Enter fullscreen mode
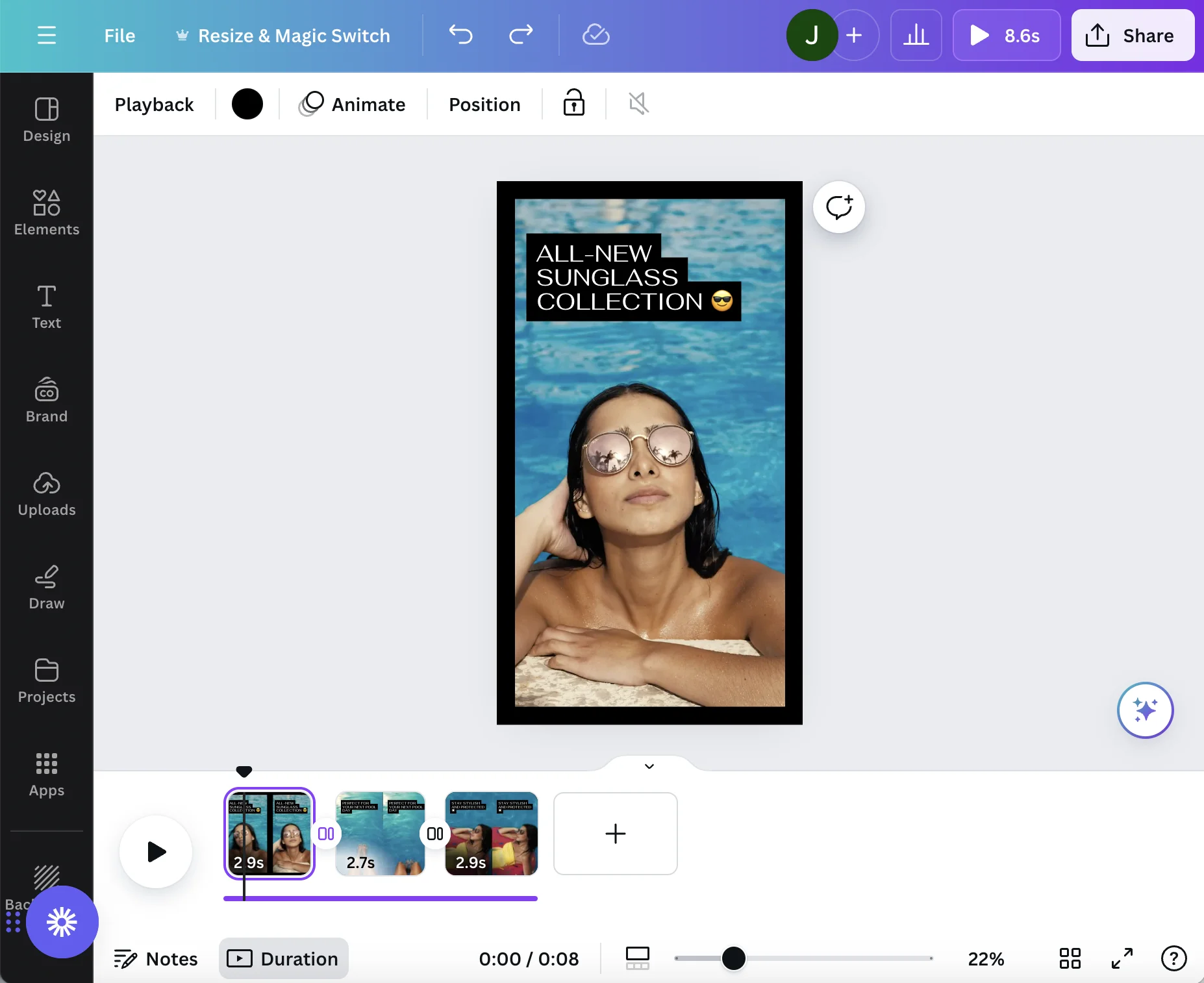This screenshot has height=983, width=1204. tap(1122, 958)
